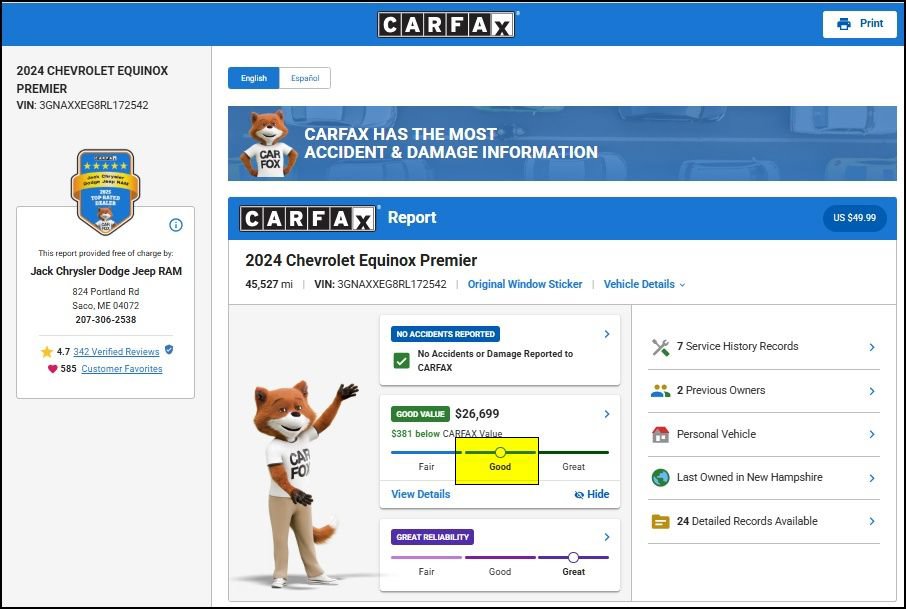The width and height of the screenshot is (906, 609).
Task: Click 'Personal Vehicle' text
Action: pos(716,434)
